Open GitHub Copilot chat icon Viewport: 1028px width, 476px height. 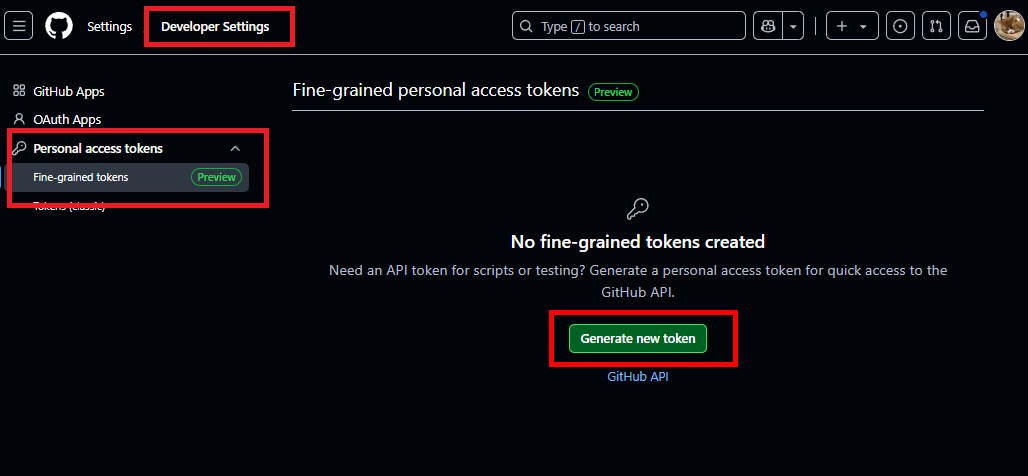pos(768,26)
